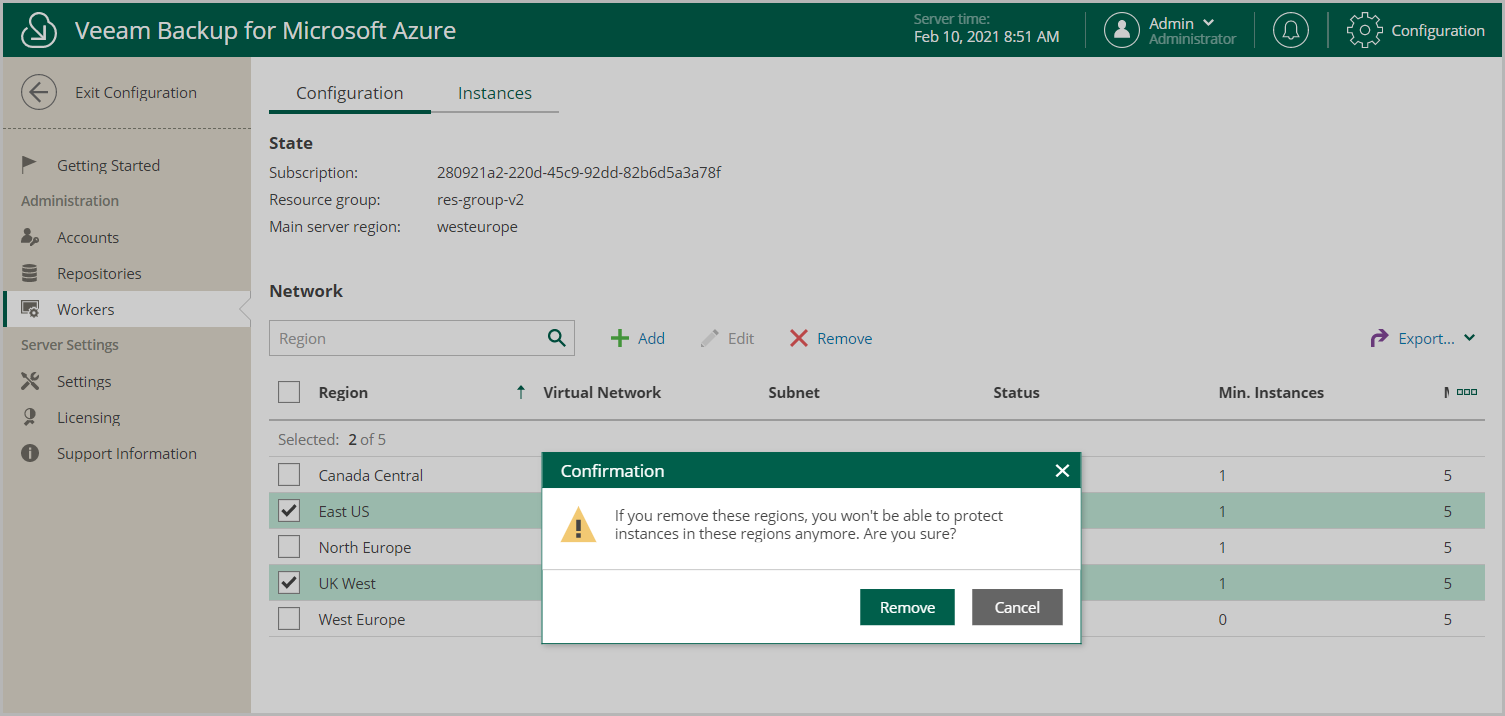Viewport: 1505px width, 716px height.
Task: Sort by Subnet column header
Action: (x=794, y=392)
